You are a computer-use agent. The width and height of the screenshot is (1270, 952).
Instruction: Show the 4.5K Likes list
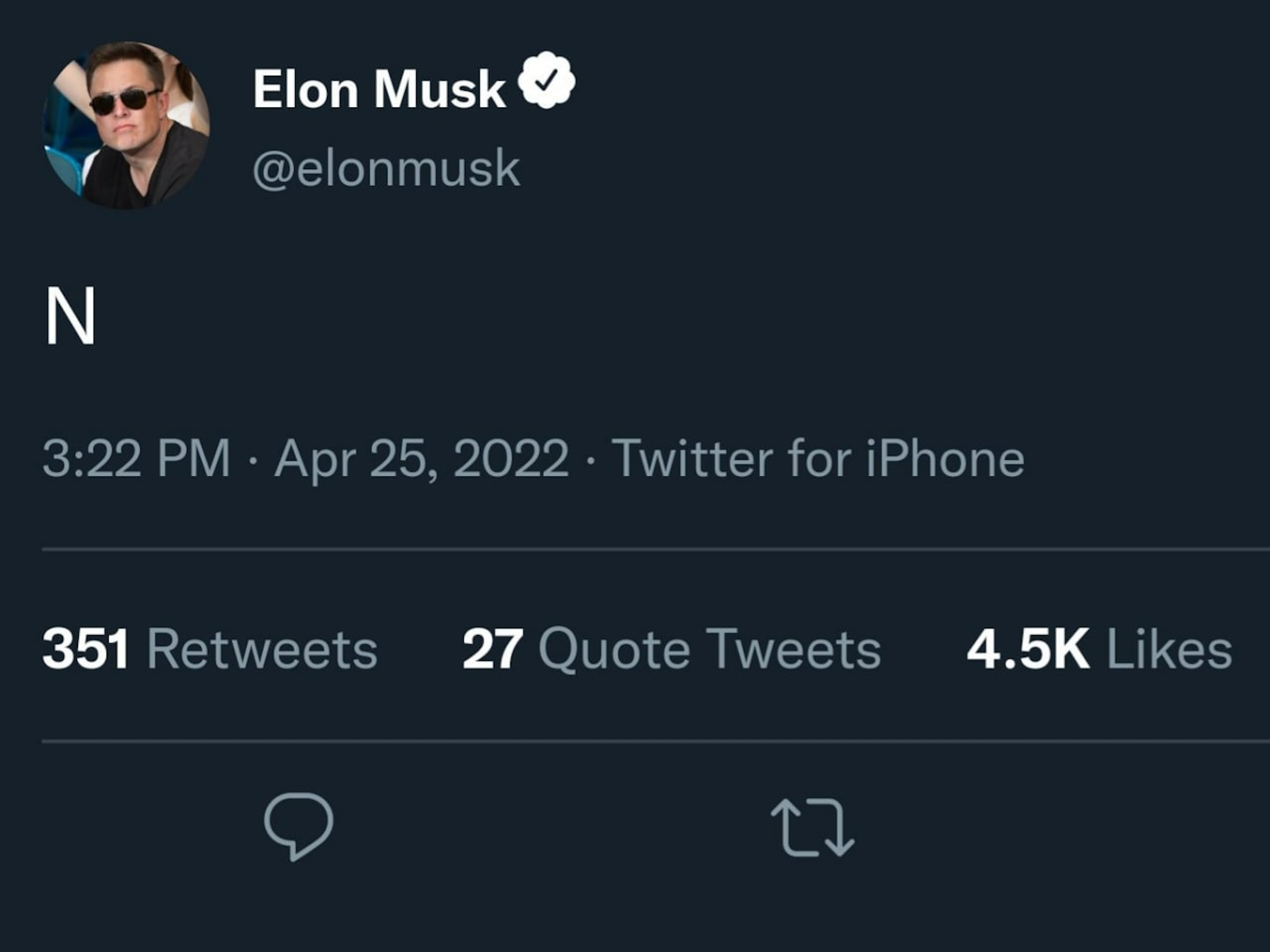[x=1099, y=649]
